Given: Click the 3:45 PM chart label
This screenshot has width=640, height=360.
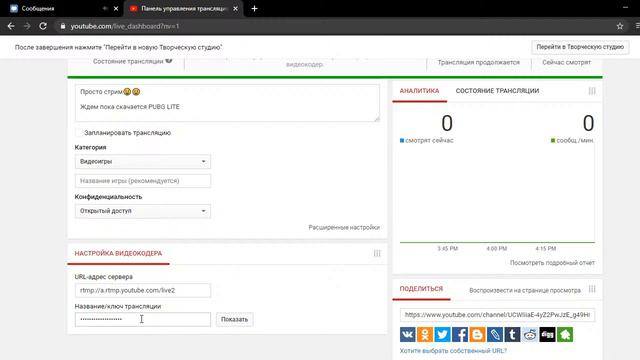Looking at the screenshot, I should pyautogui.click(x=447, y=249).
